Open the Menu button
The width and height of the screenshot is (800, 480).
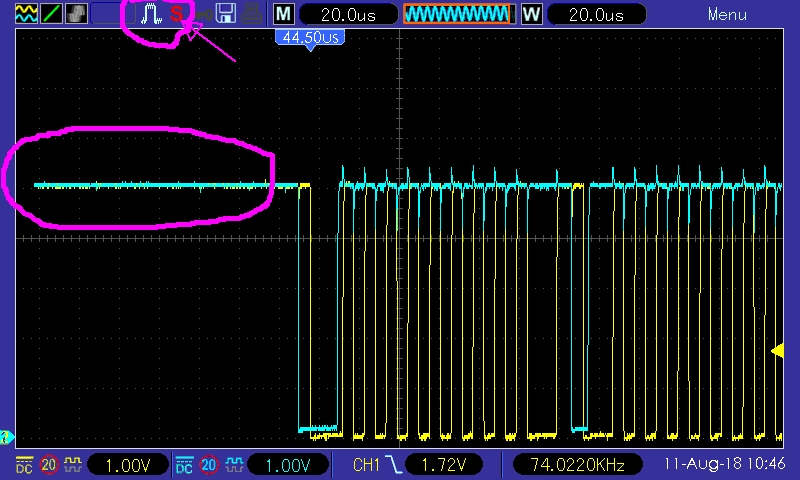click(727, 14)
